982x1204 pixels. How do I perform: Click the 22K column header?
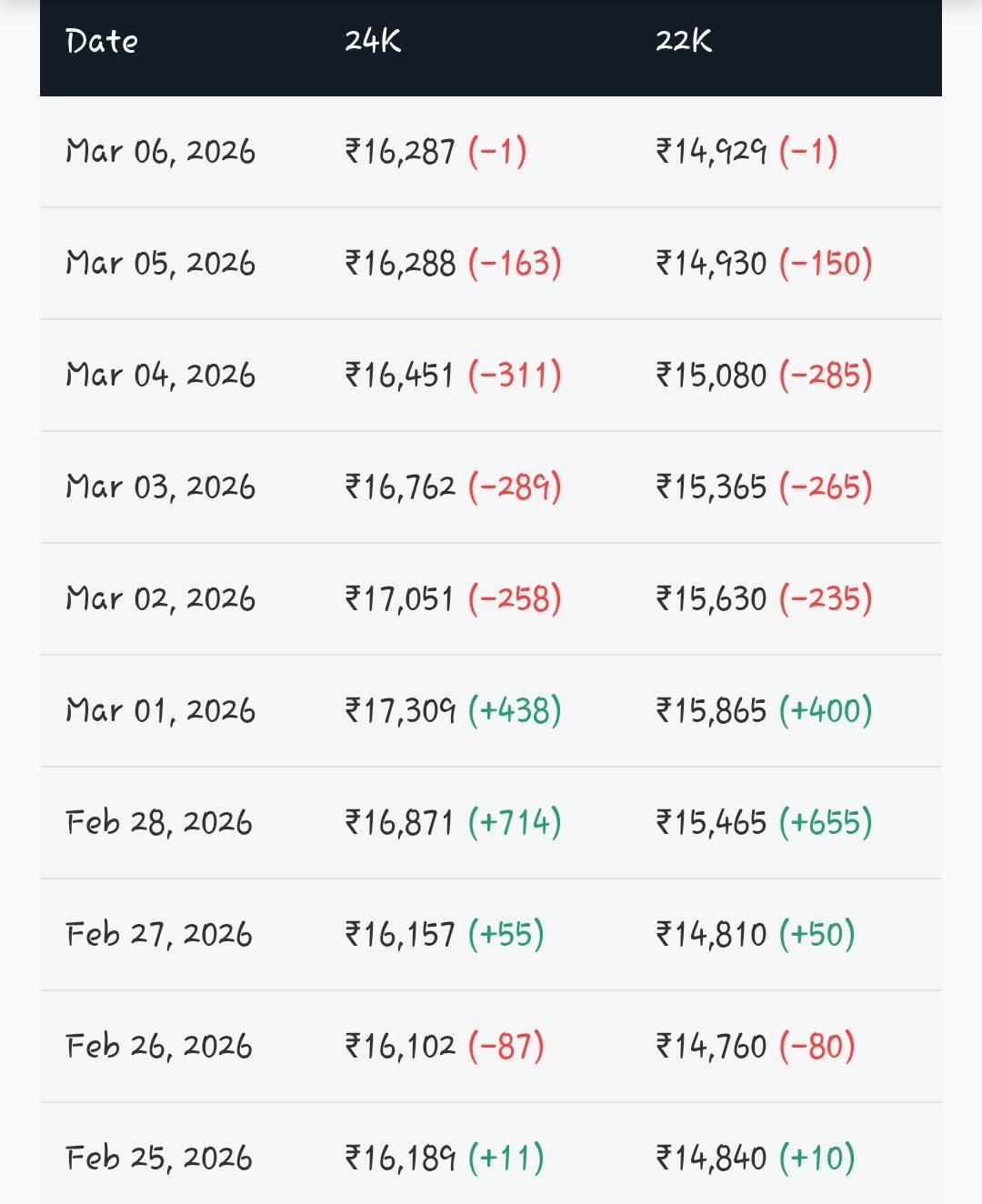(684, 42)
